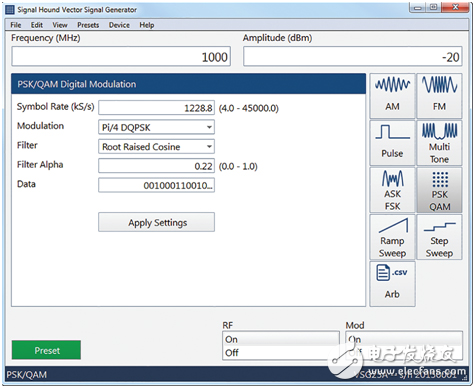Turn RF output On
Screen dimensions: 475x388
280,339
